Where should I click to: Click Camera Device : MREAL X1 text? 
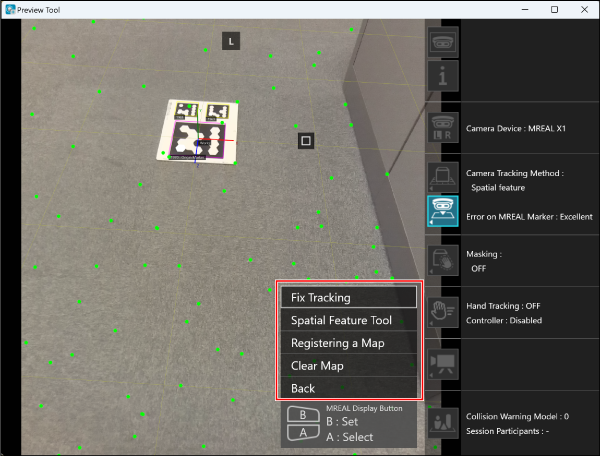click(515, 129)
